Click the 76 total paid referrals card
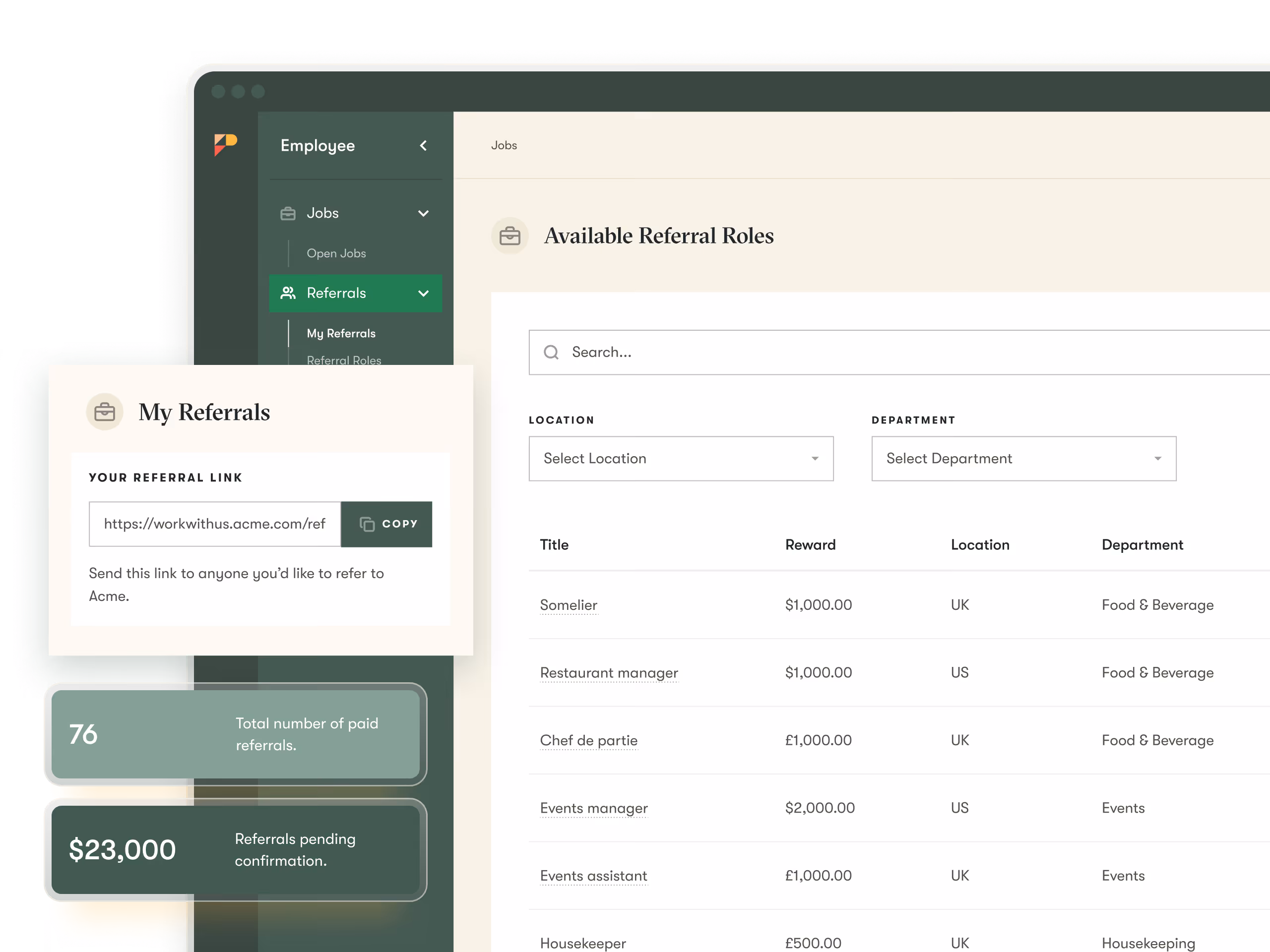The image size is (1270, 952). point(236,734)
